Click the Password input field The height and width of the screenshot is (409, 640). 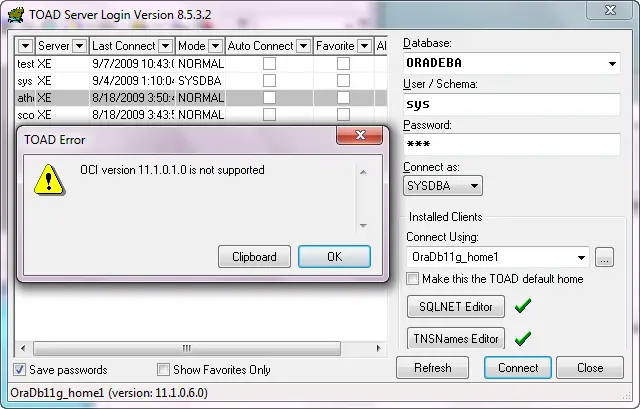click(x=511, y=144)
